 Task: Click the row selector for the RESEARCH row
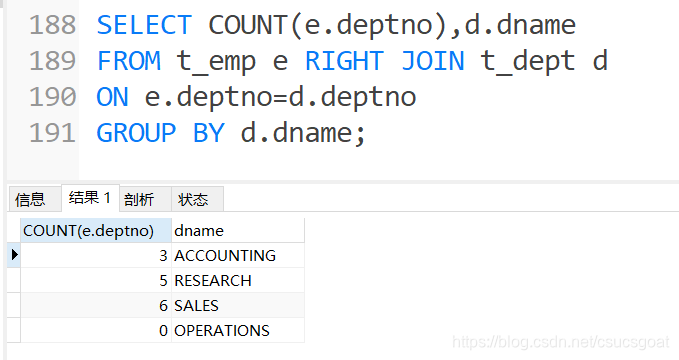(x=14, y=280)
